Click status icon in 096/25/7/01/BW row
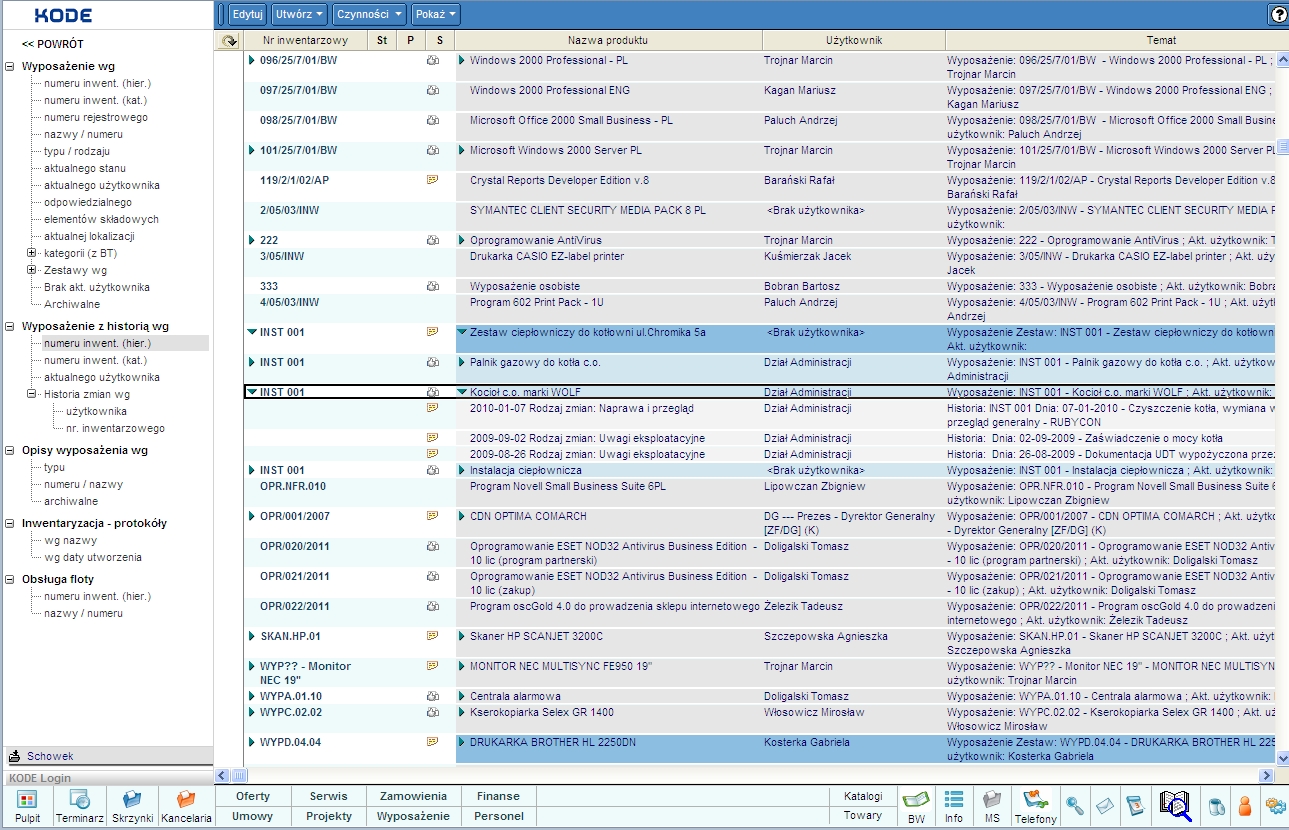Image resolution: width=1289 pixels, height=830 pixels. pos(433,61)
